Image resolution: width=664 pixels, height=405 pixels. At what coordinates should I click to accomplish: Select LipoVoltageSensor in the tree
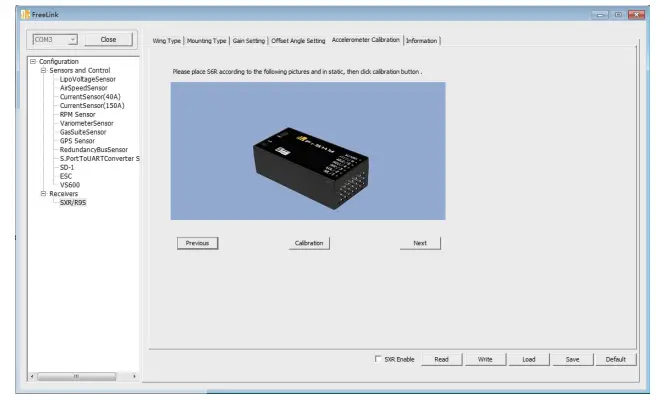88,79
